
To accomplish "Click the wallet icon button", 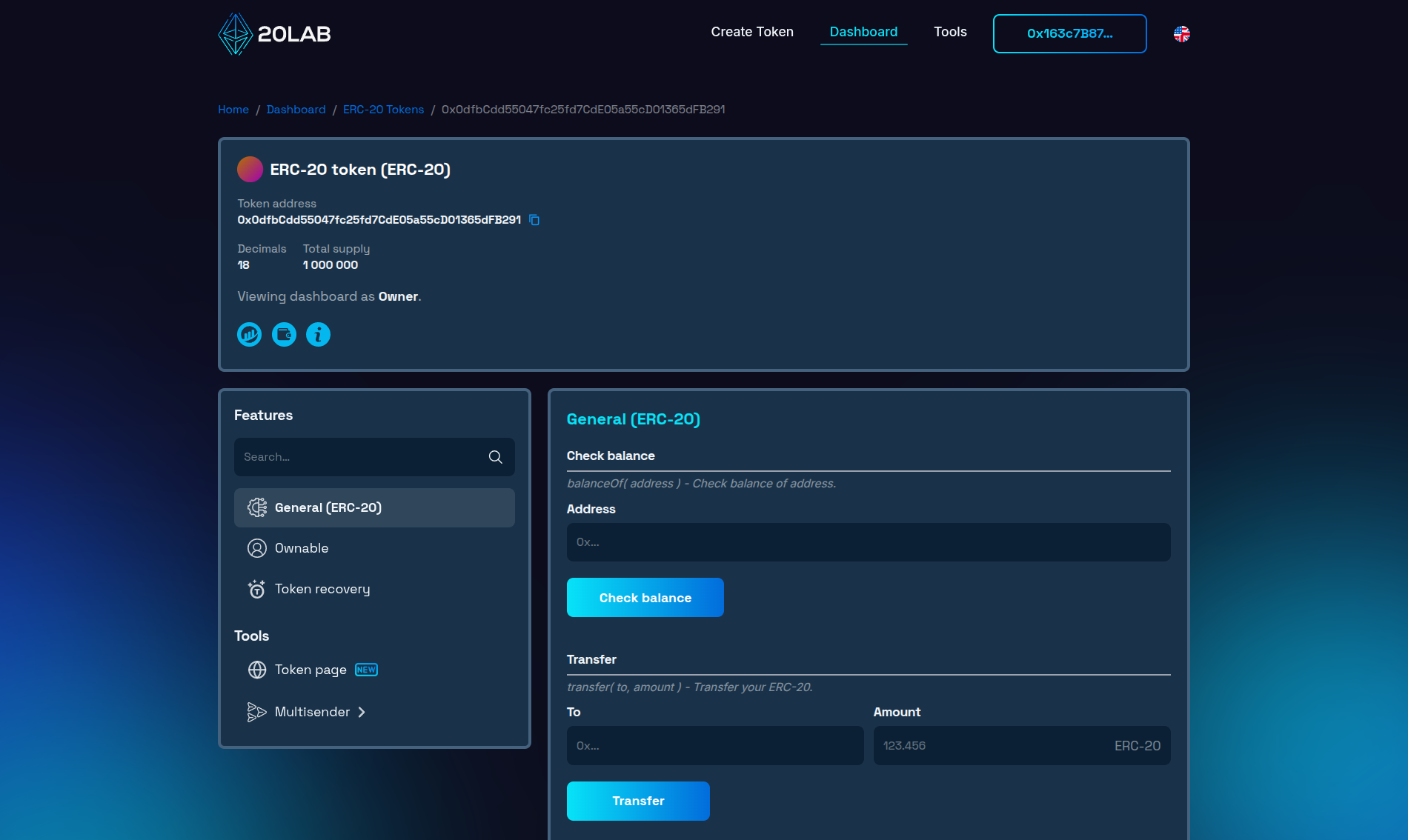I will (284, 335).
